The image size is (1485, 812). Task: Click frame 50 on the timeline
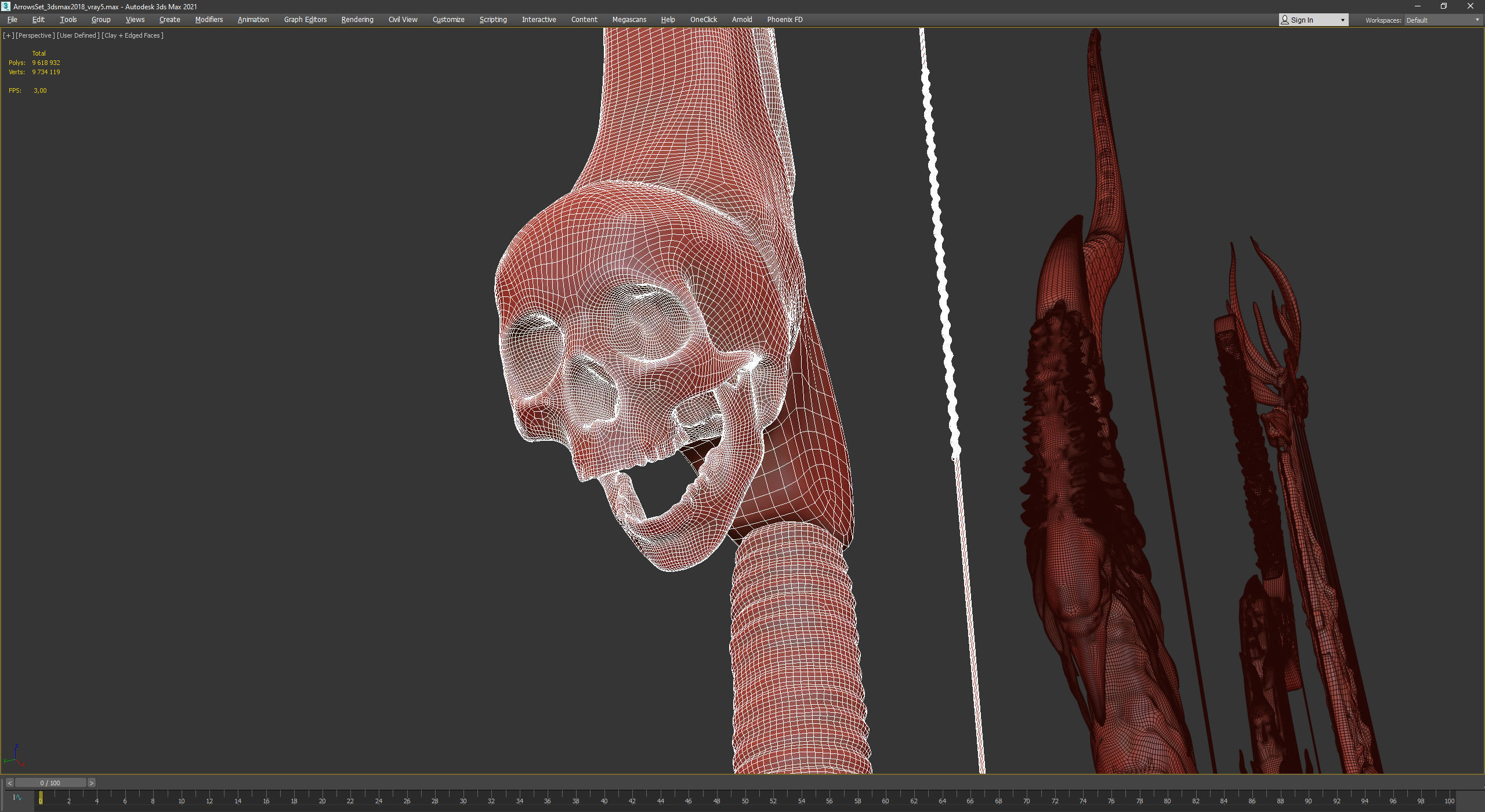click(x=745, y=799)
